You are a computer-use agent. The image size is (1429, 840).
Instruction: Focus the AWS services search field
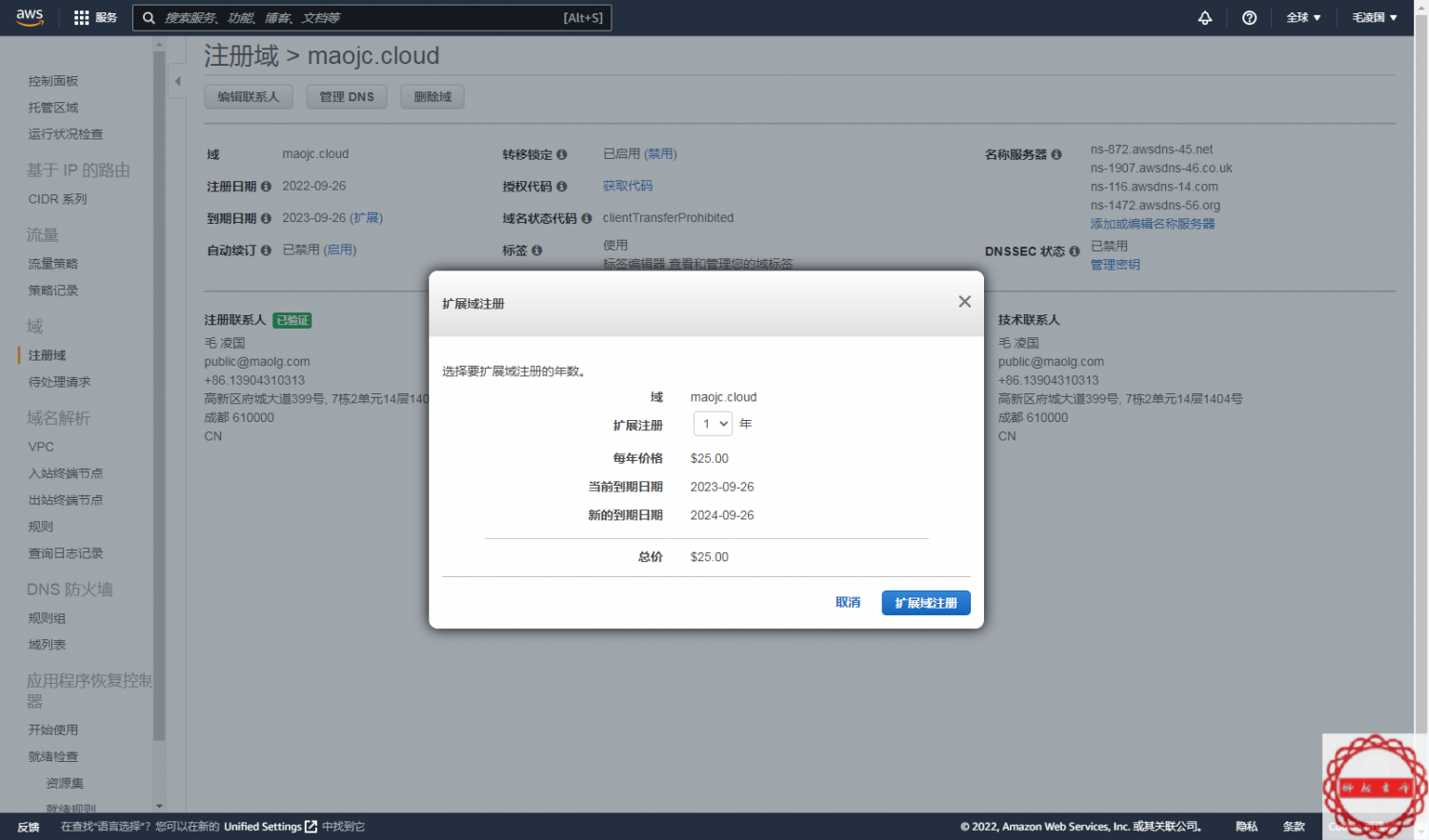click(372, 17)
